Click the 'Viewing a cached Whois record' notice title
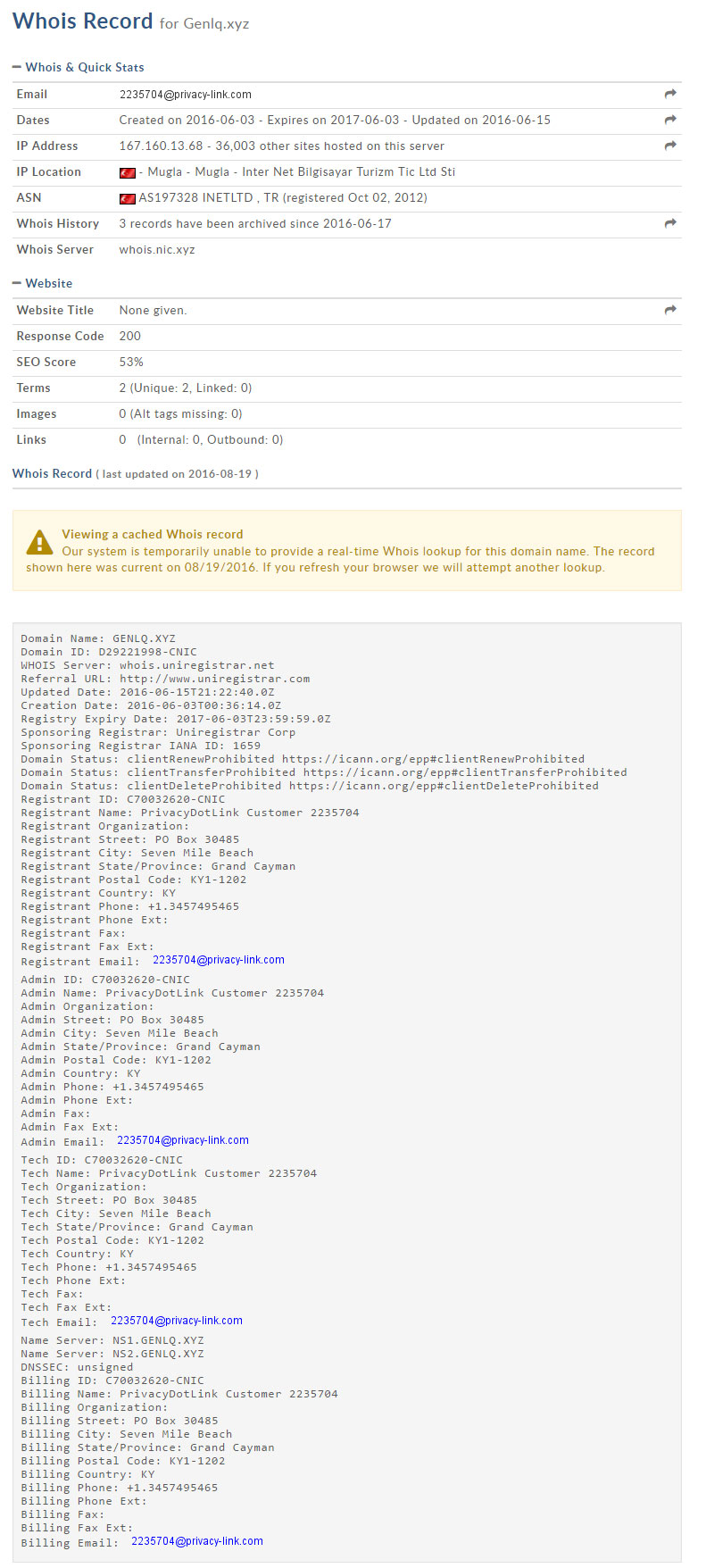 (x=153, y=534)
